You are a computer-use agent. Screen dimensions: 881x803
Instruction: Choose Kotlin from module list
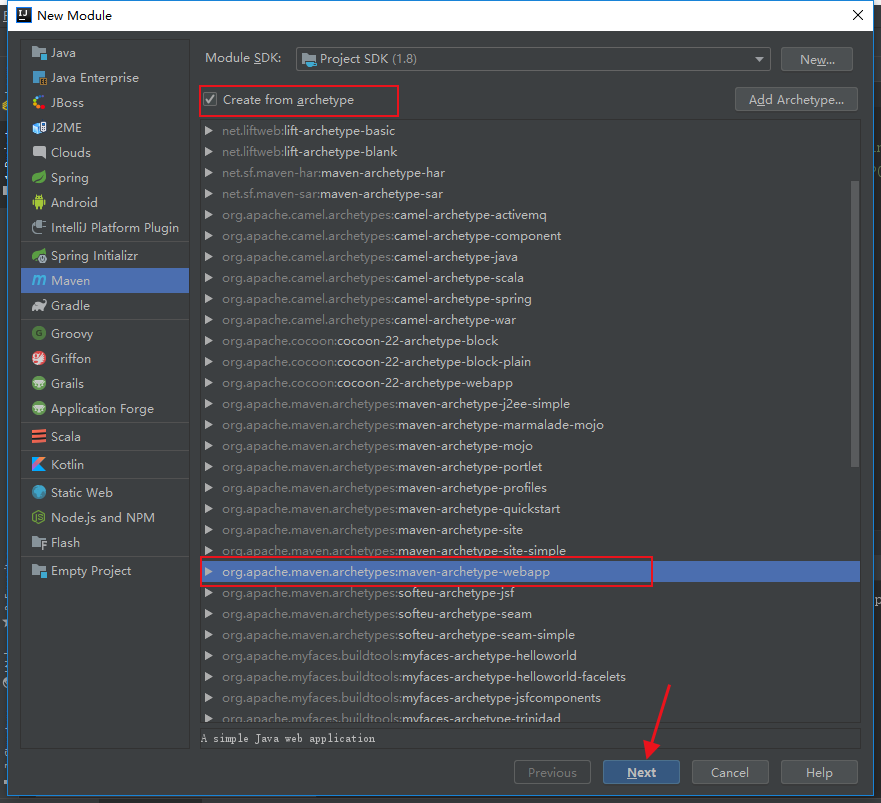[x=105, y=465]
